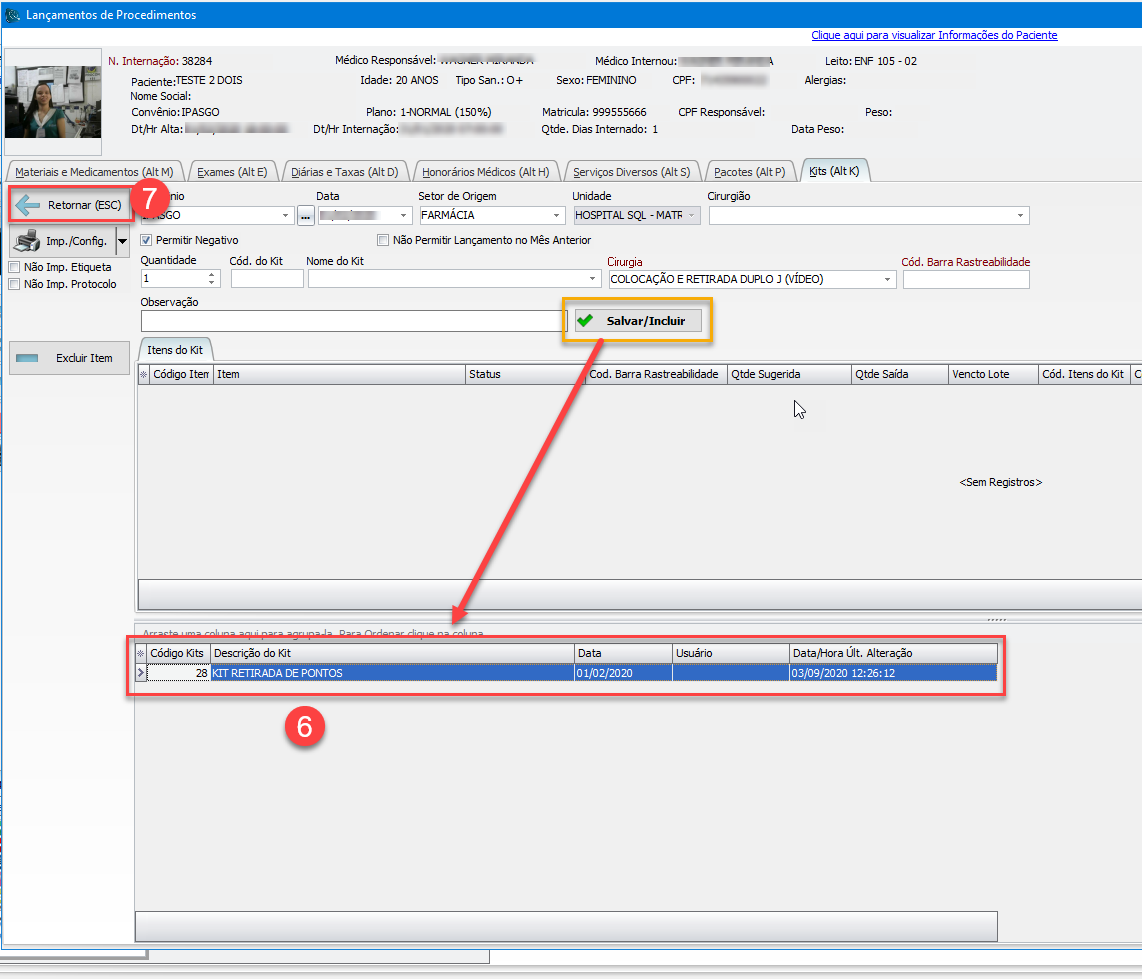Check the Não Imp. Etiqueta option
The height and width of the screenshot is (979, 1142).
click(14, 267)
